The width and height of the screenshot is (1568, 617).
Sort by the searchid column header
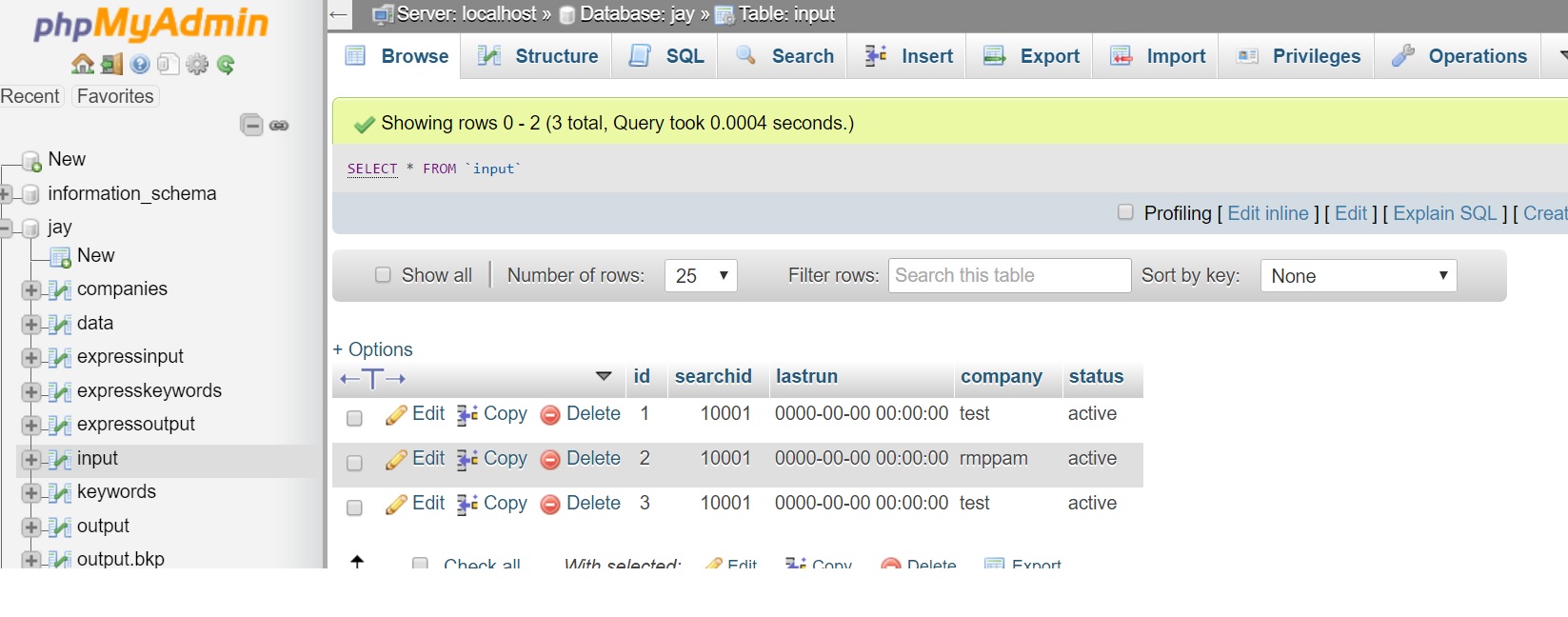713,376
